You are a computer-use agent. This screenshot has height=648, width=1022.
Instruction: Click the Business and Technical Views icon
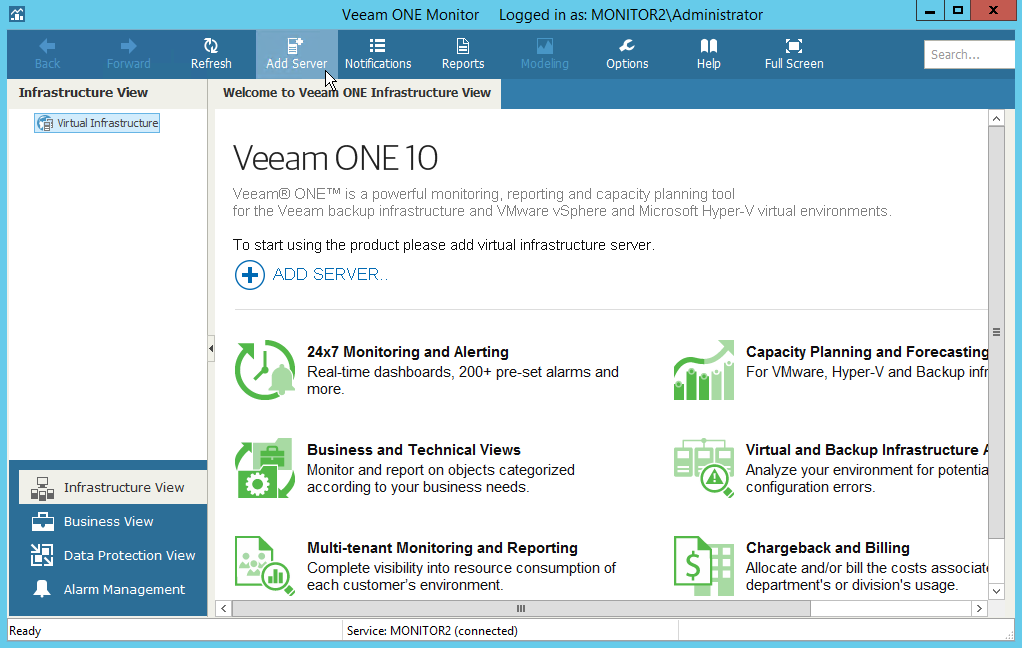[265, 468]
